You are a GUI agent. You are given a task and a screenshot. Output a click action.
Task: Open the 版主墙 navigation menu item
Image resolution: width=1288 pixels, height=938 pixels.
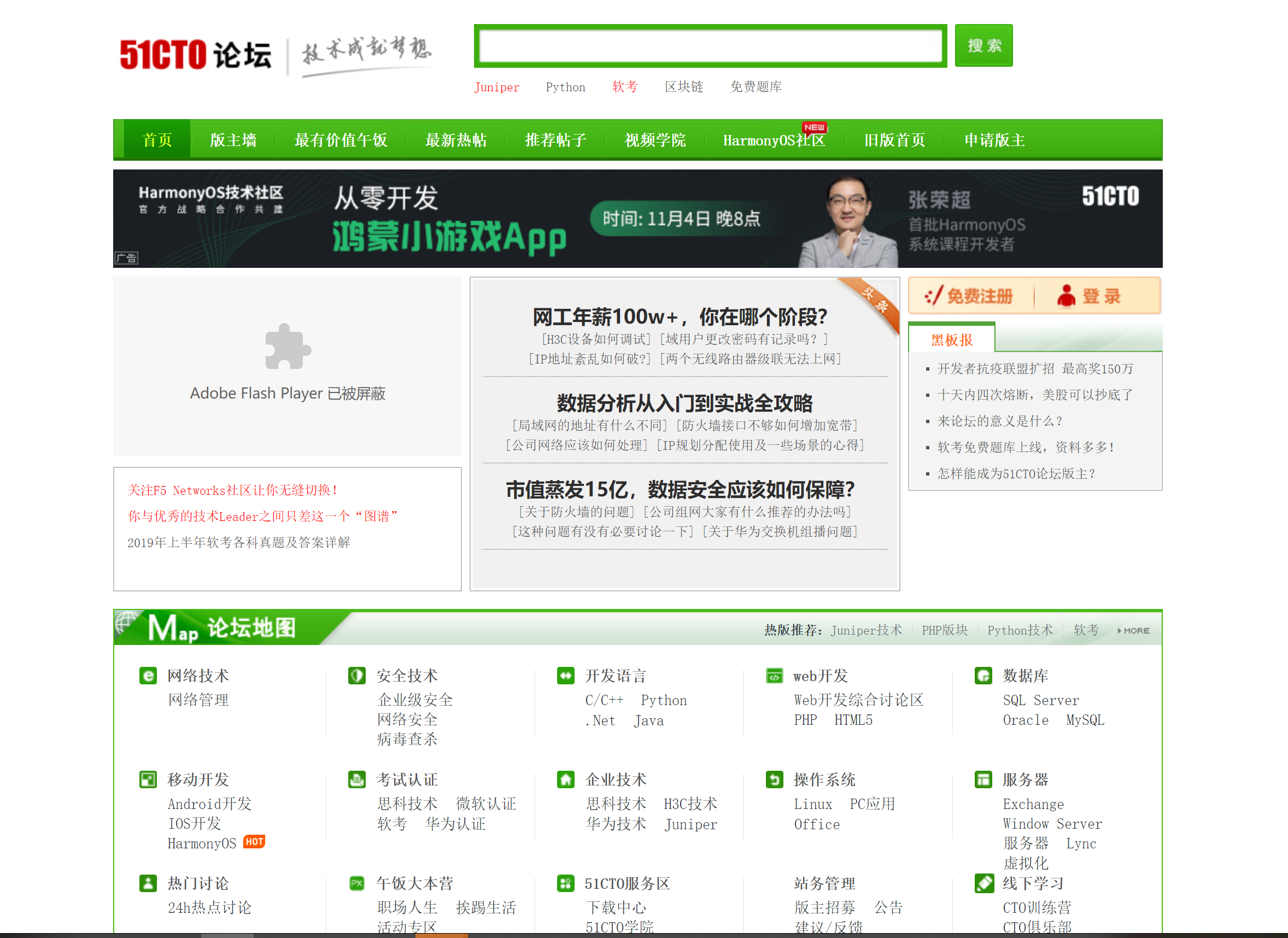(233, 140)
